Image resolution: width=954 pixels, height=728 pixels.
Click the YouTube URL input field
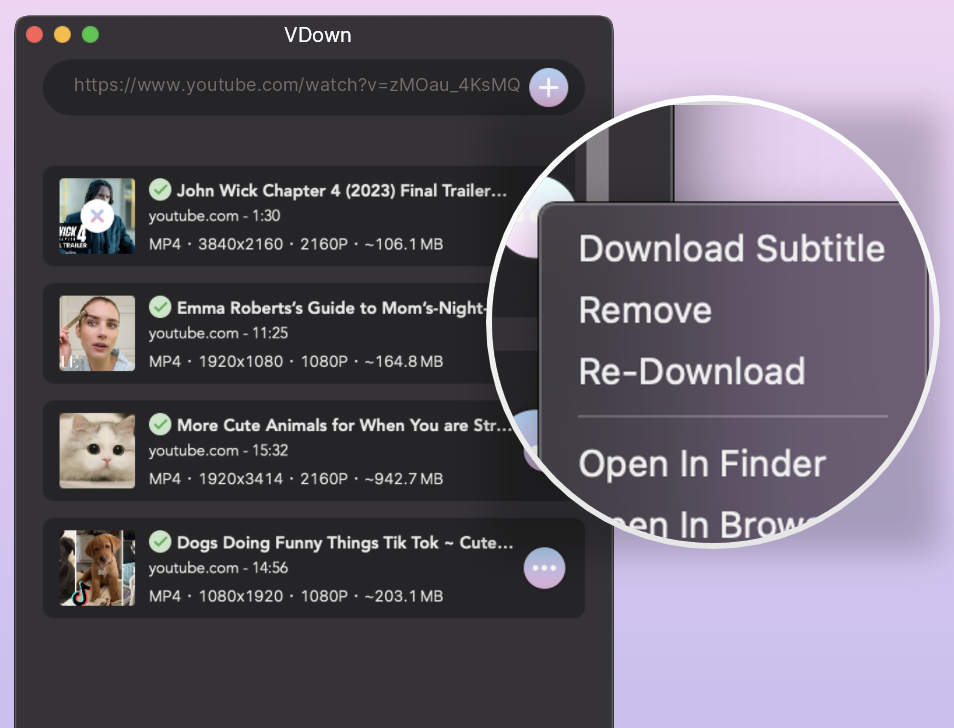click(297, 85)
